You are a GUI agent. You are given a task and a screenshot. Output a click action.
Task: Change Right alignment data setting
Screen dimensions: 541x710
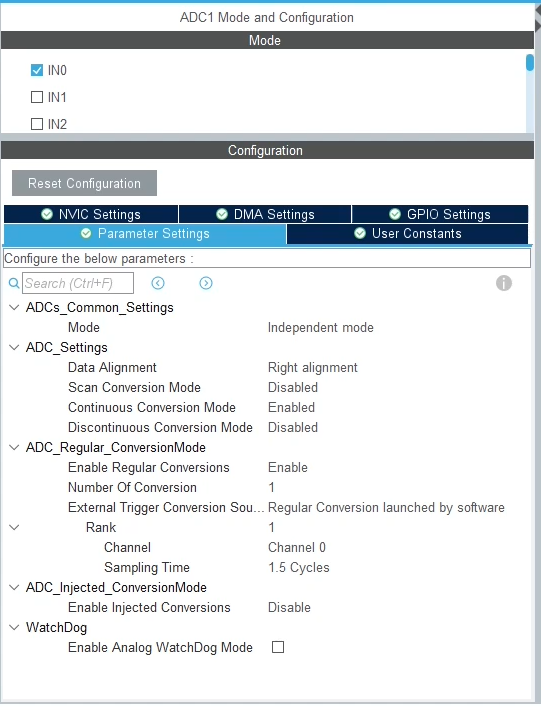pyautogui.click(x=313, y=367)
